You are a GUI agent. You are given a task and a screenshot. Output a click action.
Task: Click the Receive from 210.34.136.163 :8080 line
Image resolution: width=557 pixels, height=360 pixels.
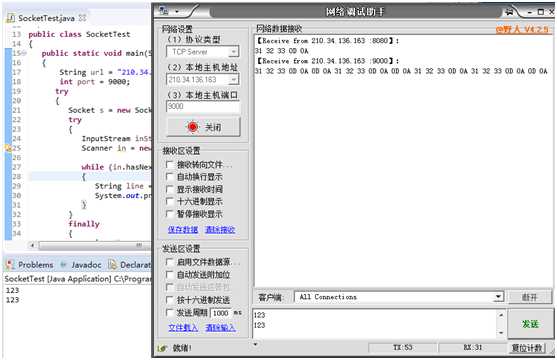328,41
